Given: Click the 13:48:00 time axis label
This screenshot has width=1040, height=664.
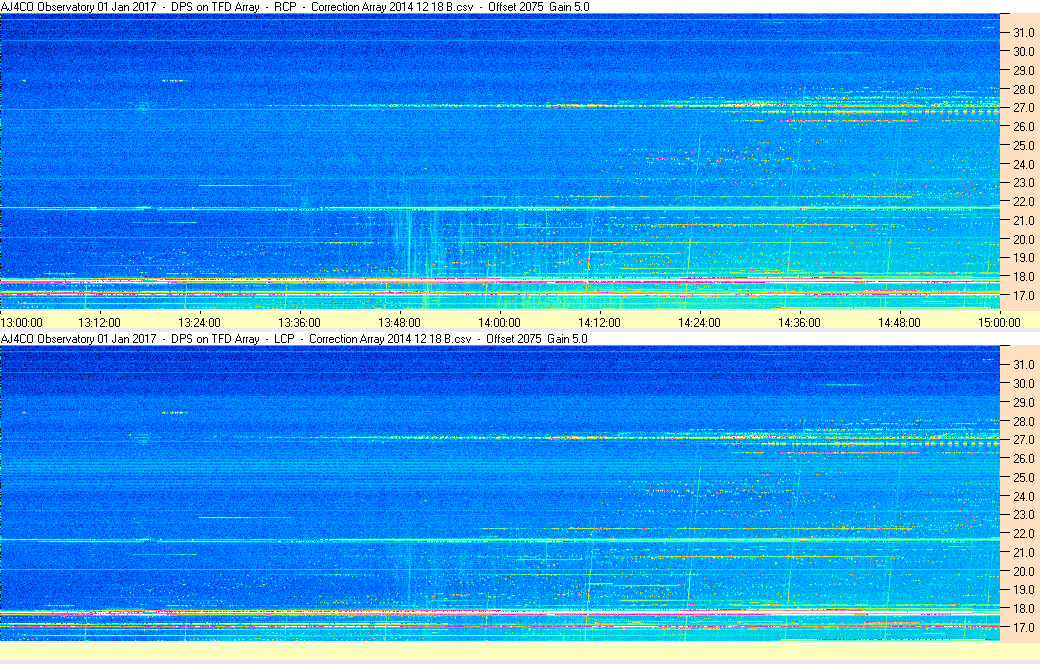Looking at the screenshot, I should tap(399, 322).
